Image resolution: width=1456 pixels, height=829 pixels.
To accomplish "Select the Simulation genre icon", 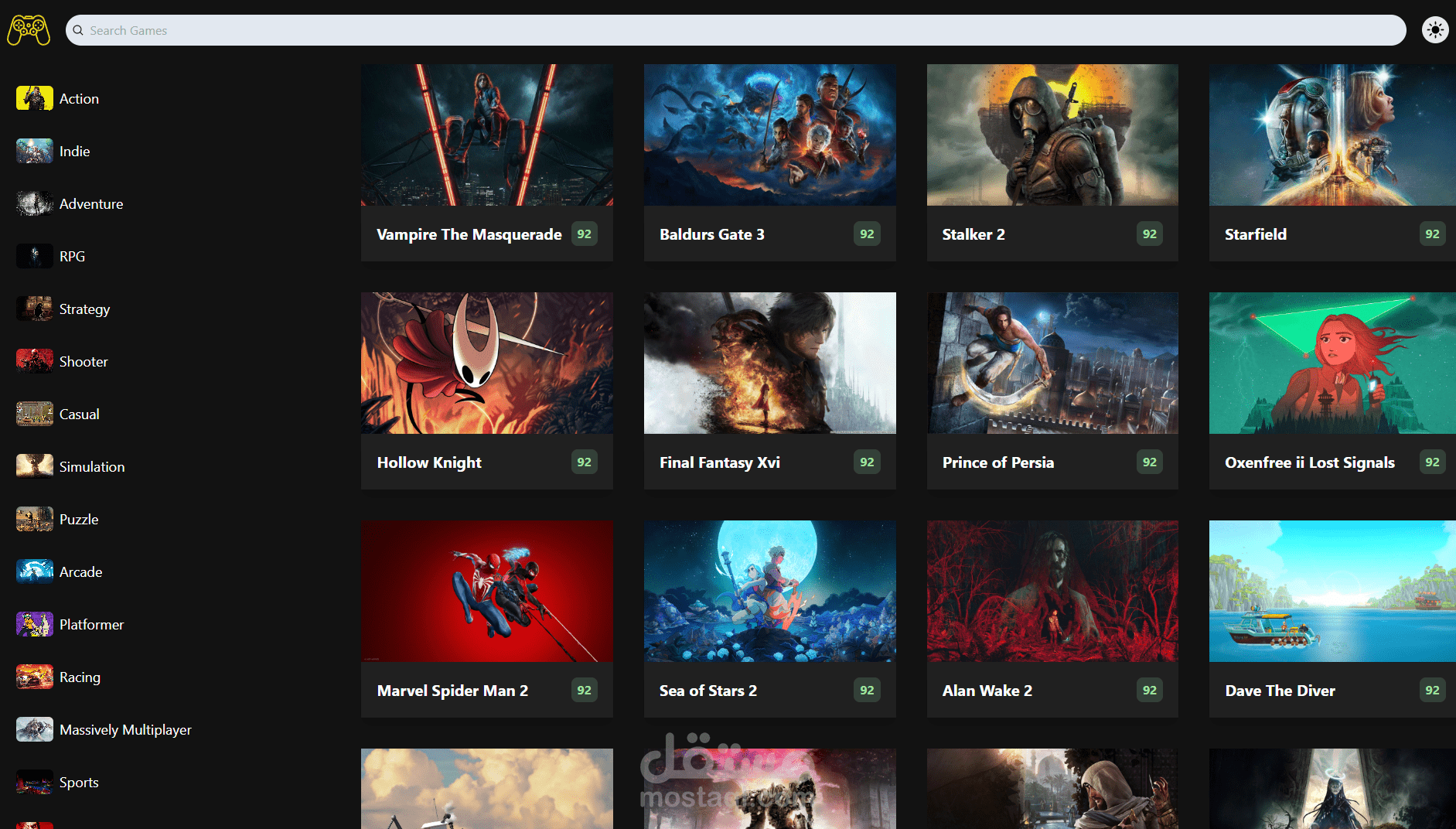I will point(34,466).
